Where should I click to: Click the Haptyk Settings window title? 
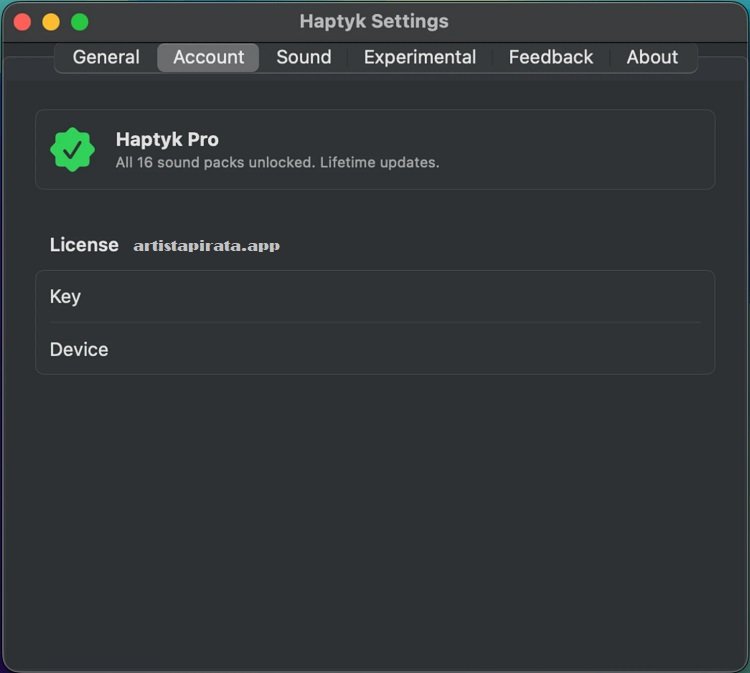(374, 22)
